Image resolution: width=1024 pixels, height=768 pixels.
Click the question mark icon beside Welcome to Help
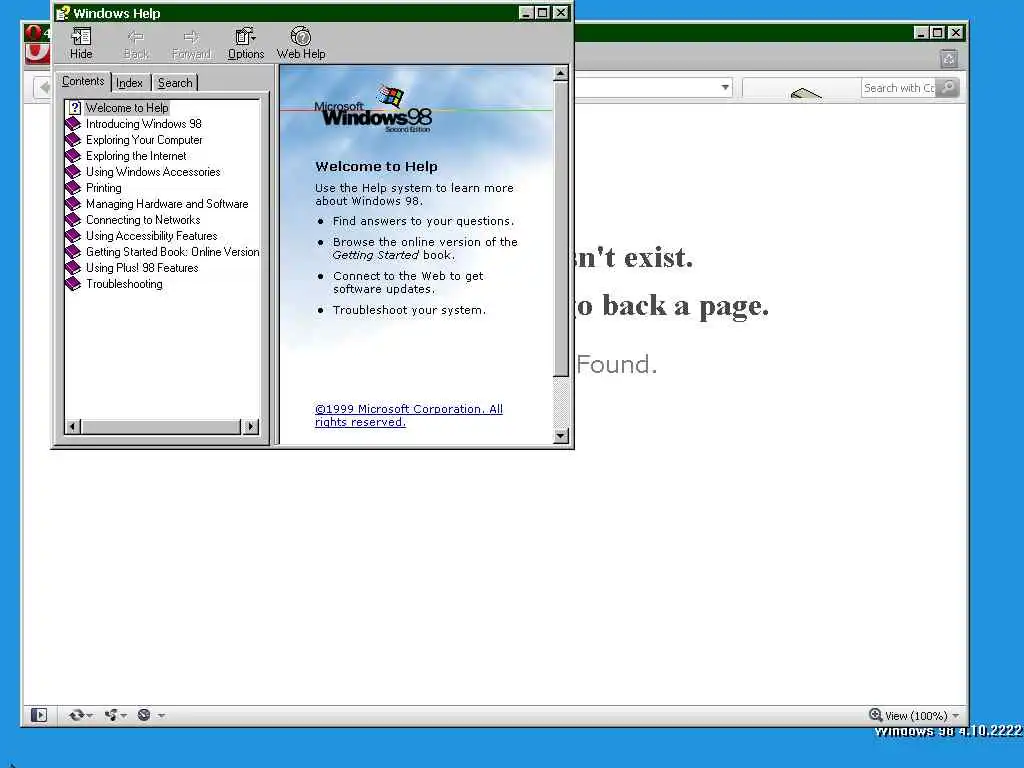[74, 108]
